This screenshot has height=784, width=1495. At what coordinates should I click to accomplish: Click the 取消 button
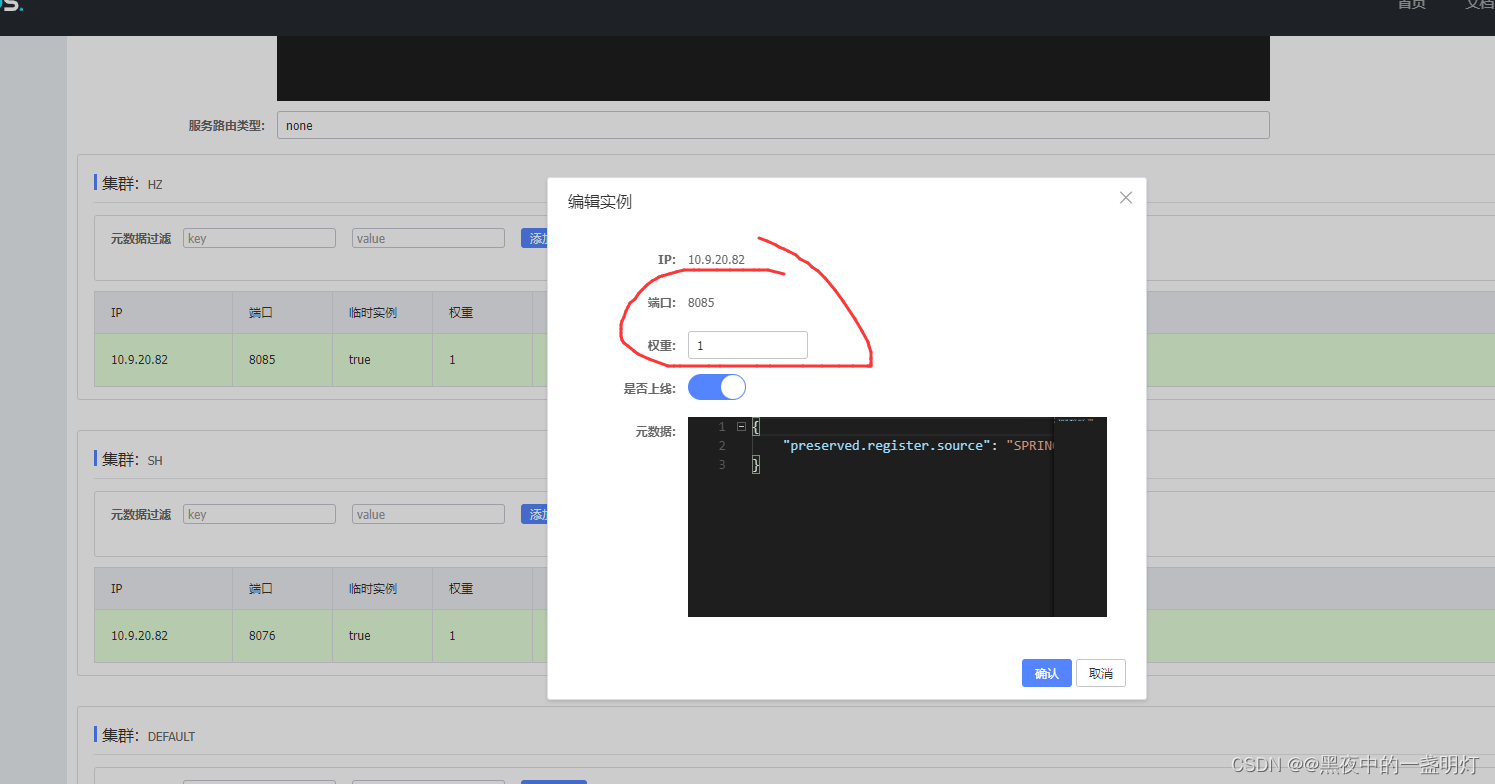pos(1101,673)
